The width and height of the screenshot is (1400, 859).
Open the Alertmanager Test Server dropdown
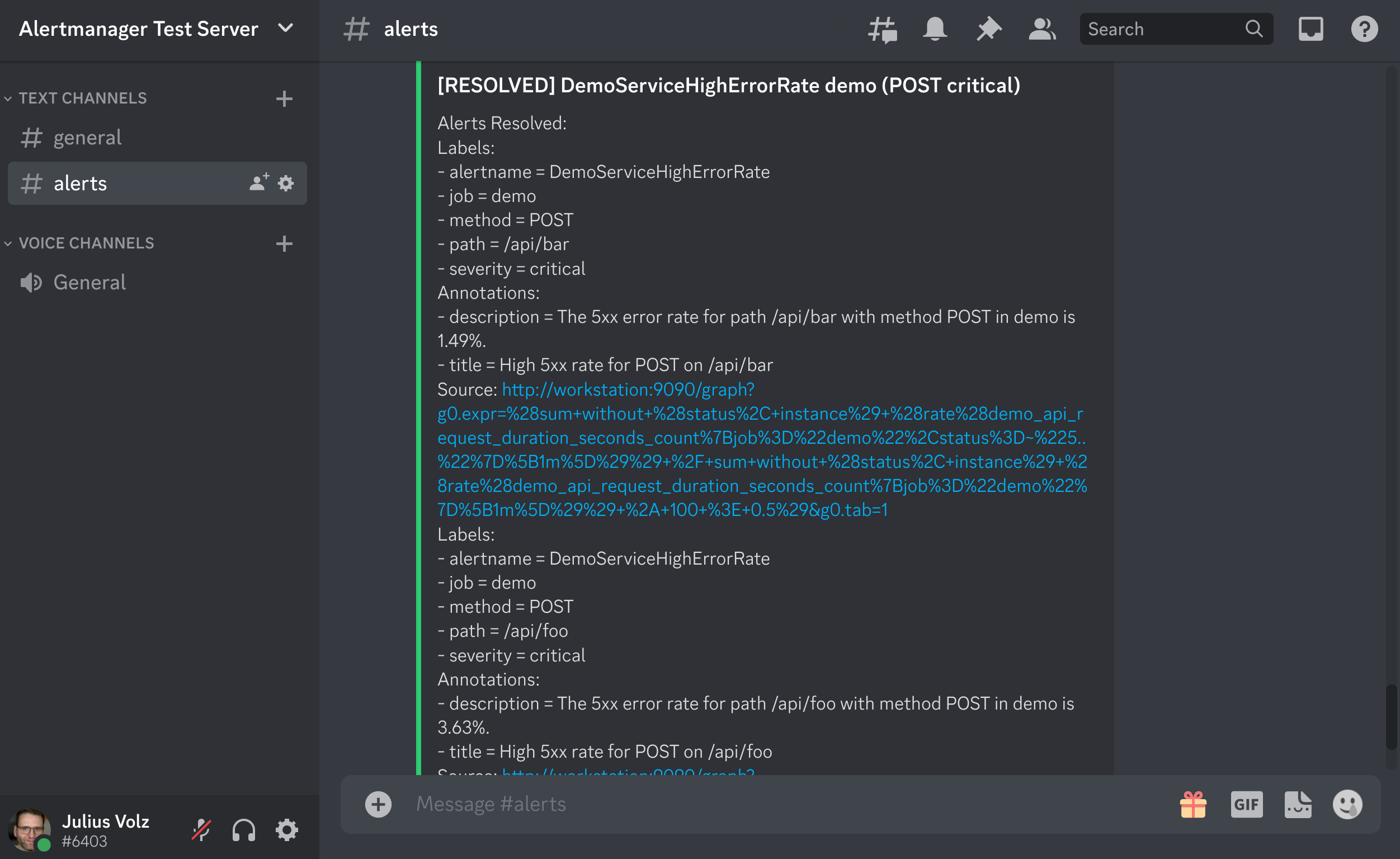coord(286,28)
